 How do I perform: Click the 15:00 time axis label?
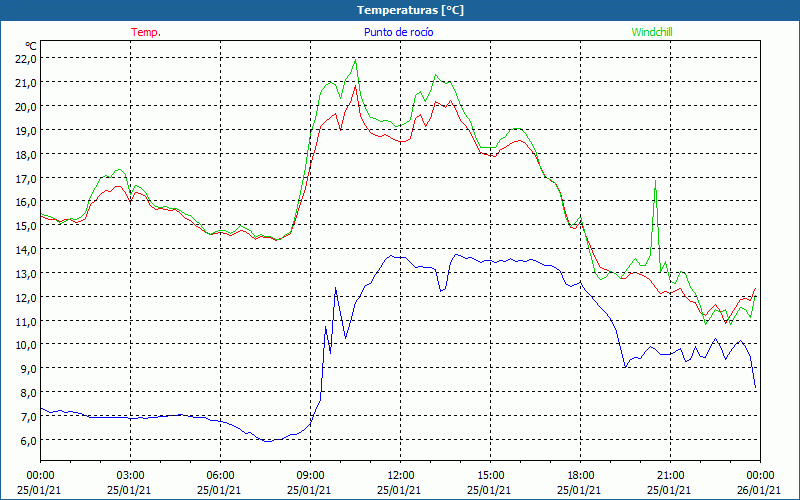[490, 476]
